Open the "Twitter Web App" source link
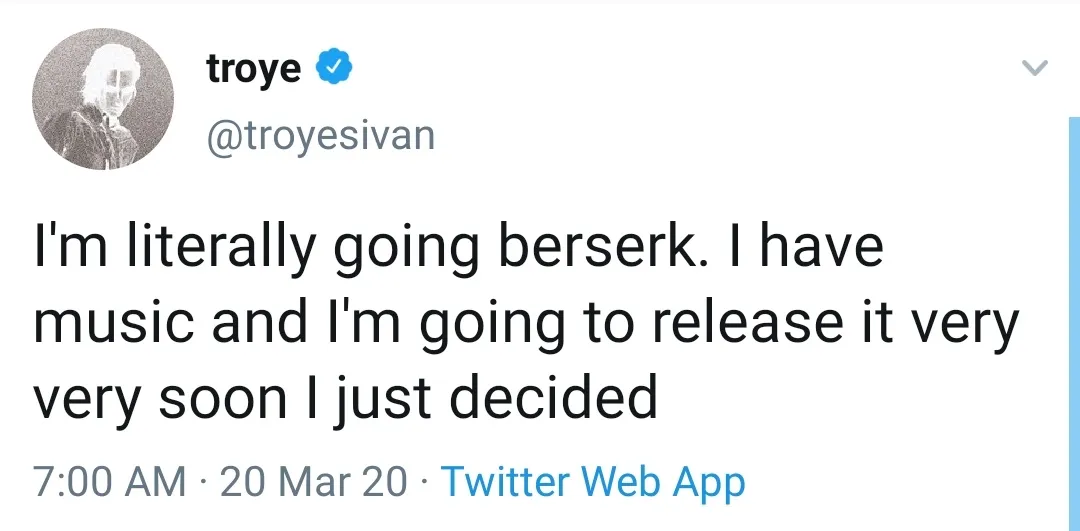1080x531 pixels. (x=593, y=482)
